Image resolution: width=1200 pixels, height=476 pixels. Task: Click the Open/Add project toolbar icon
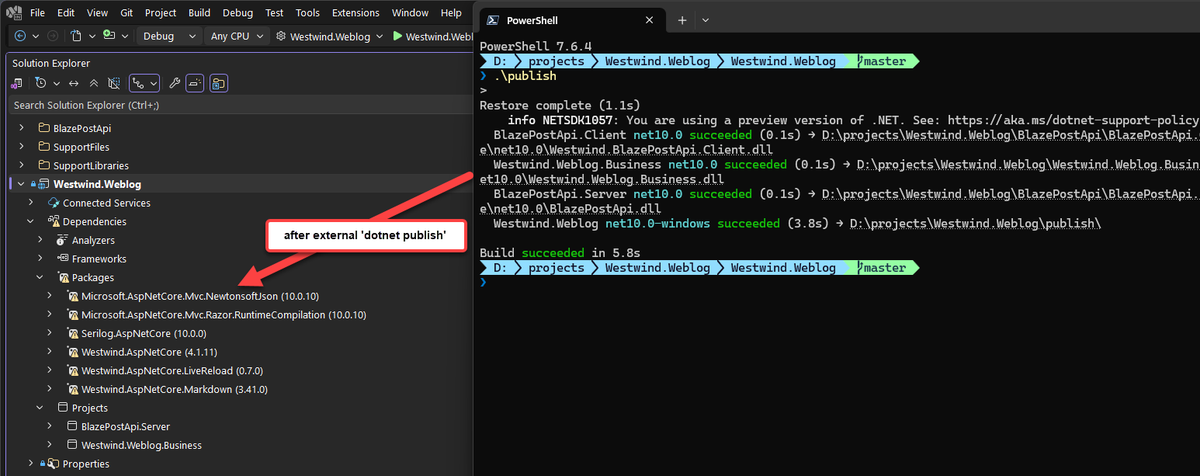pyautogui.click(x=109, y=36)
